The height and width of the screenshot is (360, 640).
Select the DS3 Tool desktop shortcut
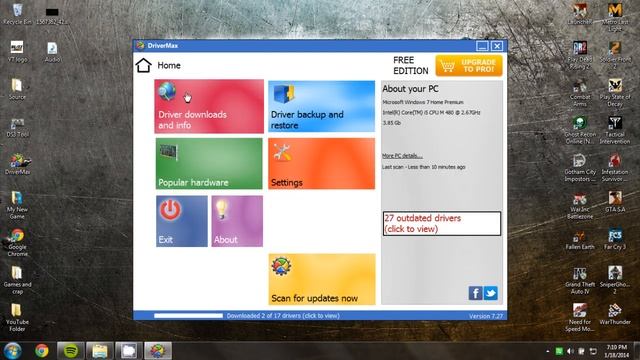click(x=17, y=127)
